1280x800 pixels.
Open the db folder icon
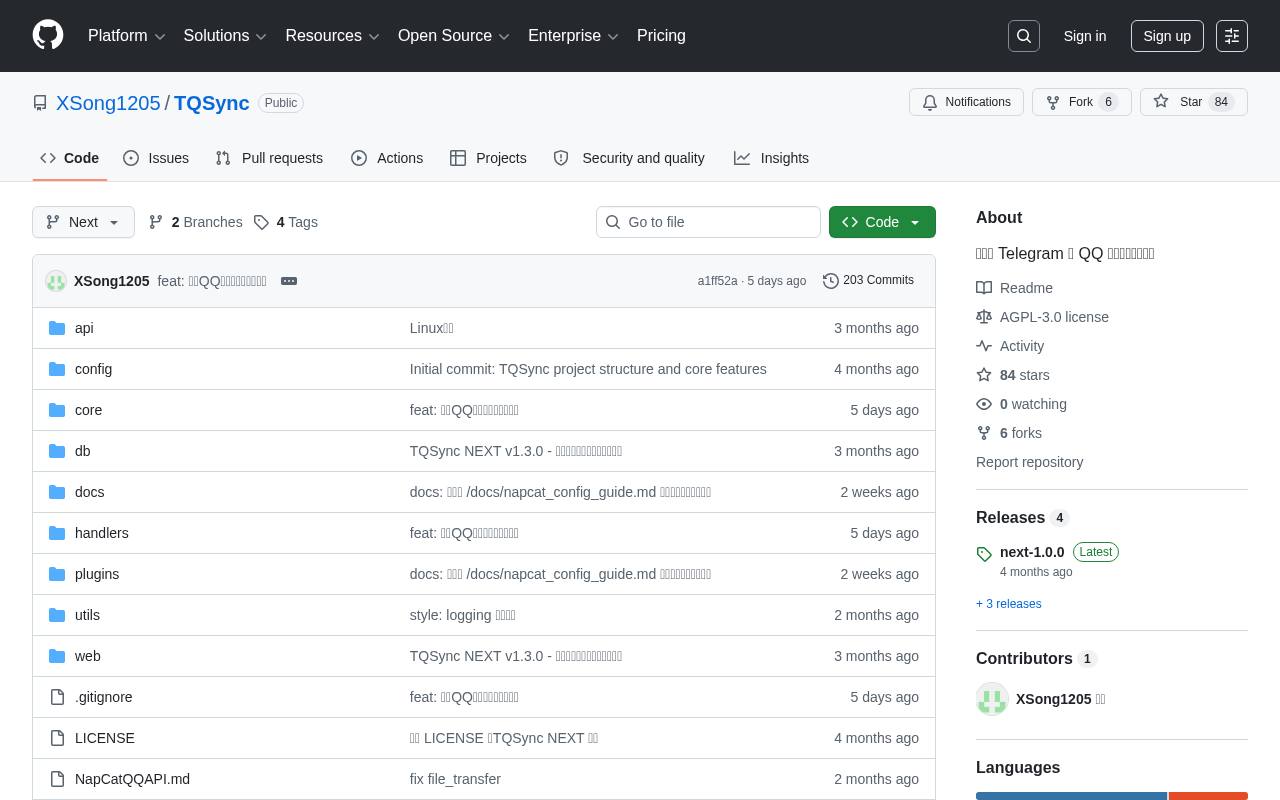pos(57,451)
